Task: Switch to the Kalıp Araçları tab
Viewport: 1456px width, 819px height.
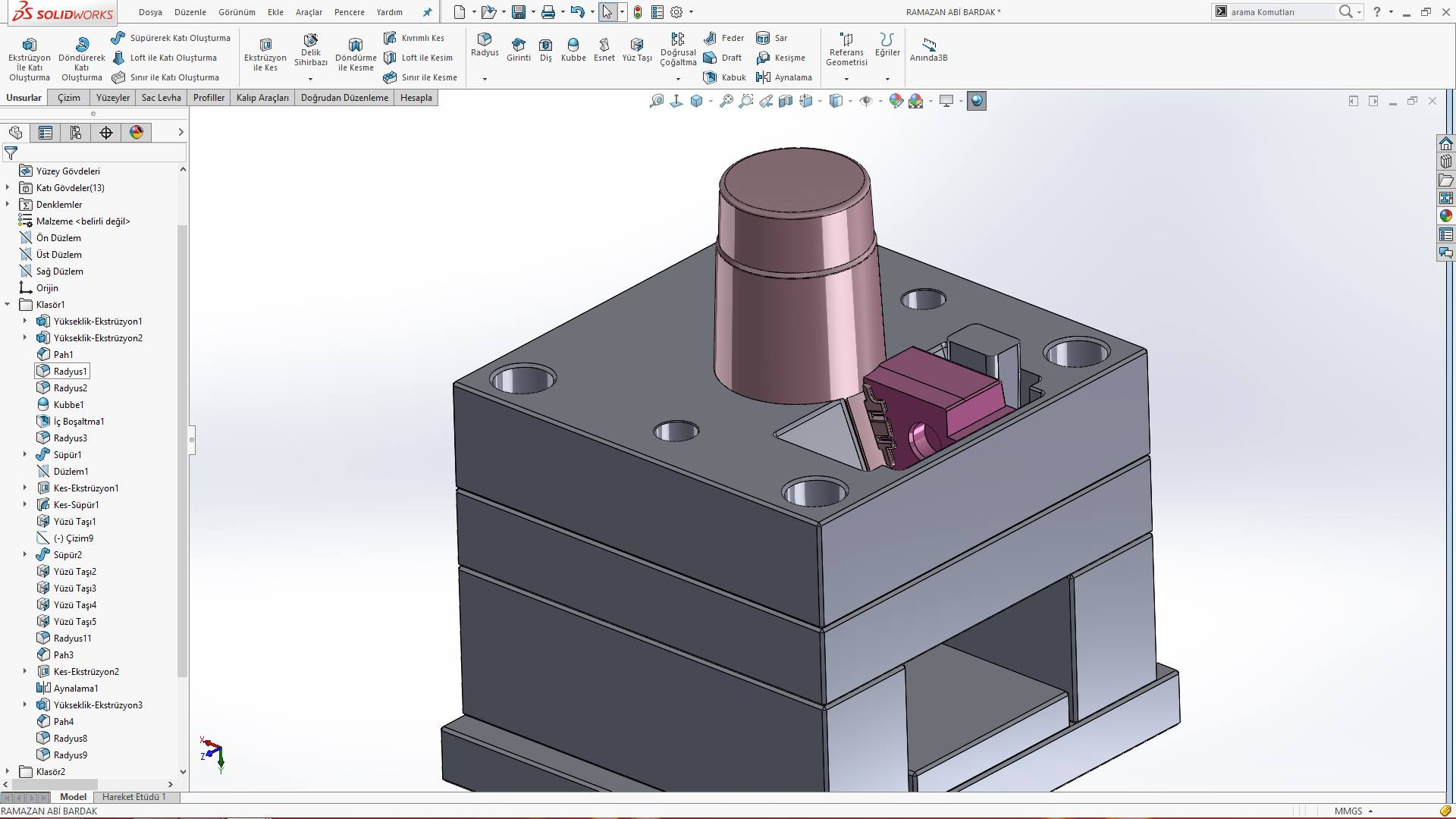Action: click(262, 98)
